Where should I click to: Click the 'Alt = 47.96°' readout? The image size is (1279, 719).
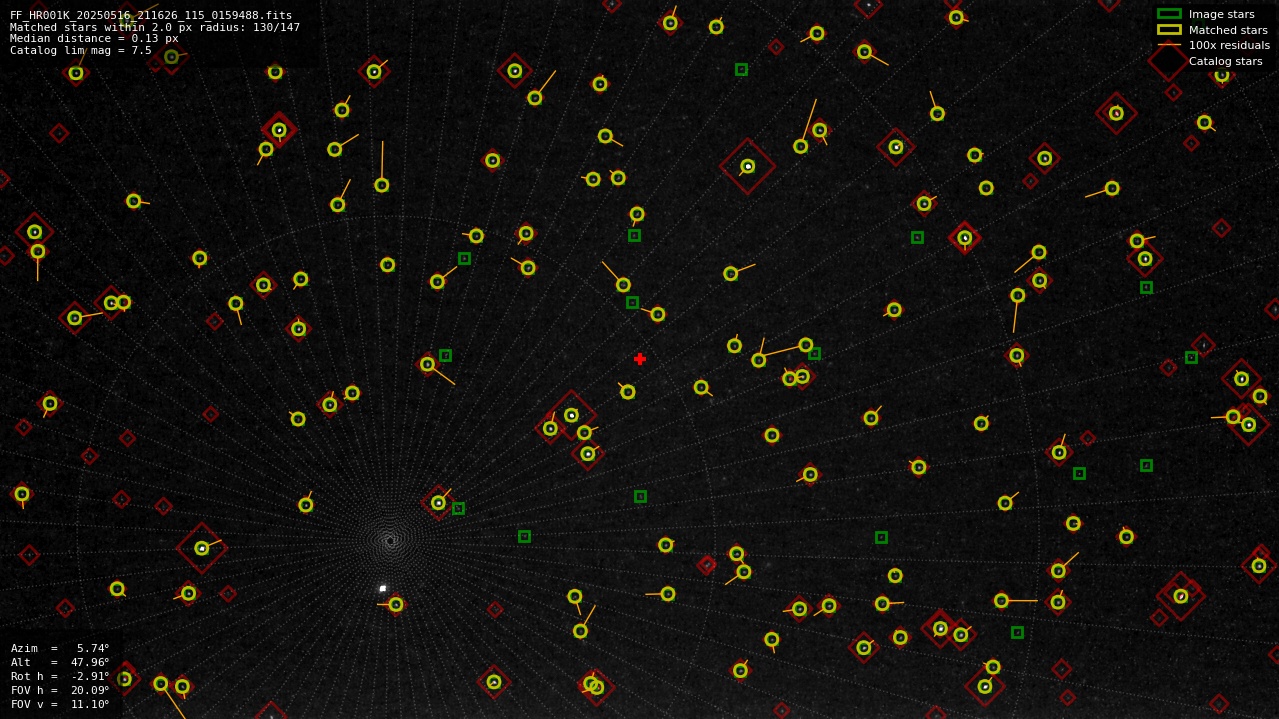pyautogui.click(x=60, y=662)
